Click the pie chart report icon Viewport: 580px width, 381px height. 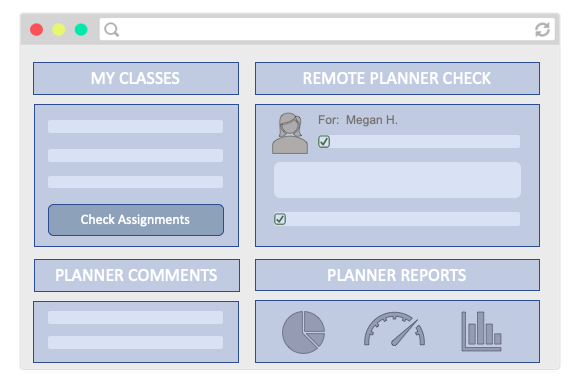coord(303,332)
